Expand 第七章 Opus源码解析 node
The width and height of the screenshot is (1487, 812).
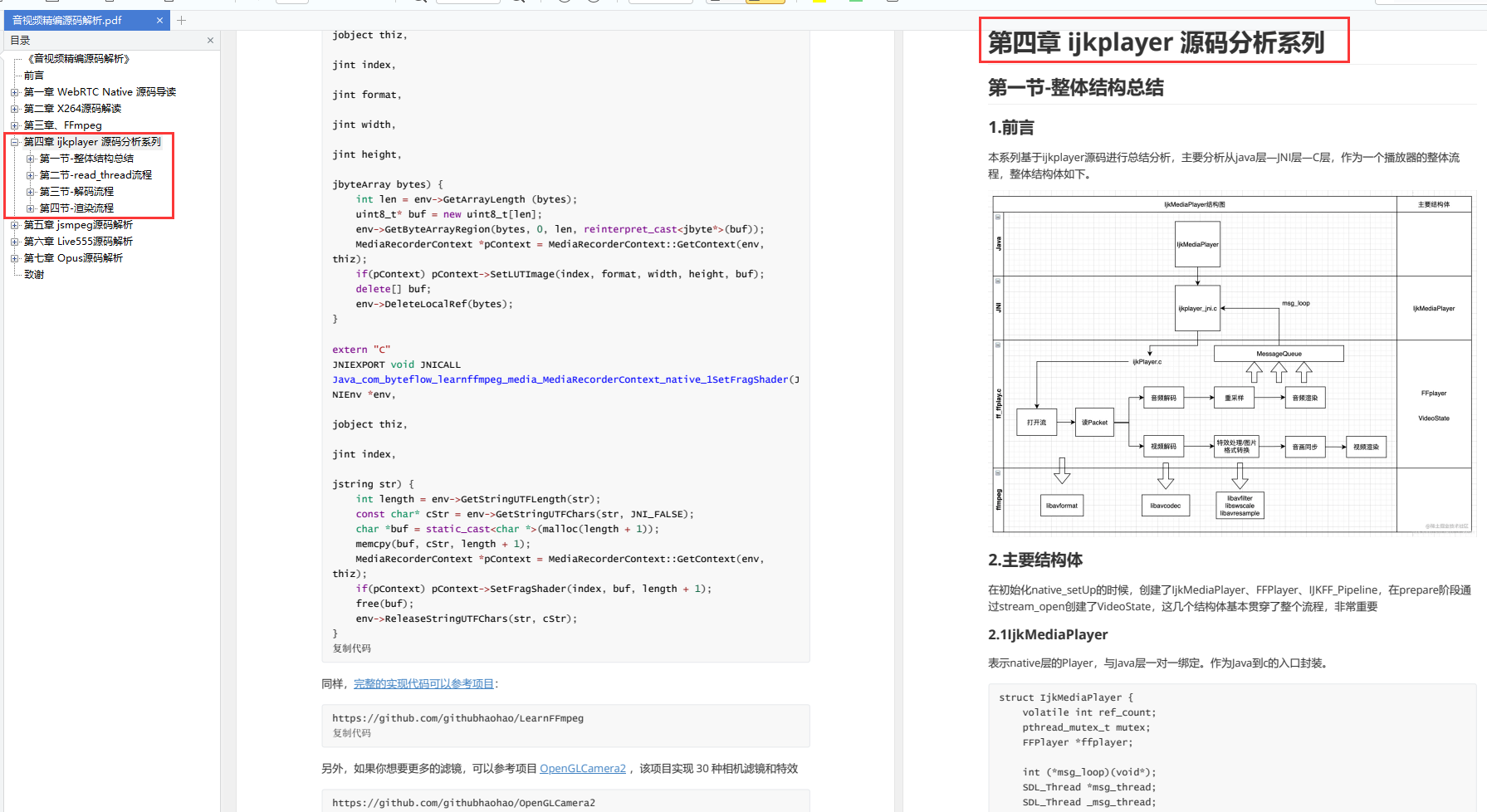pos(14,258)
